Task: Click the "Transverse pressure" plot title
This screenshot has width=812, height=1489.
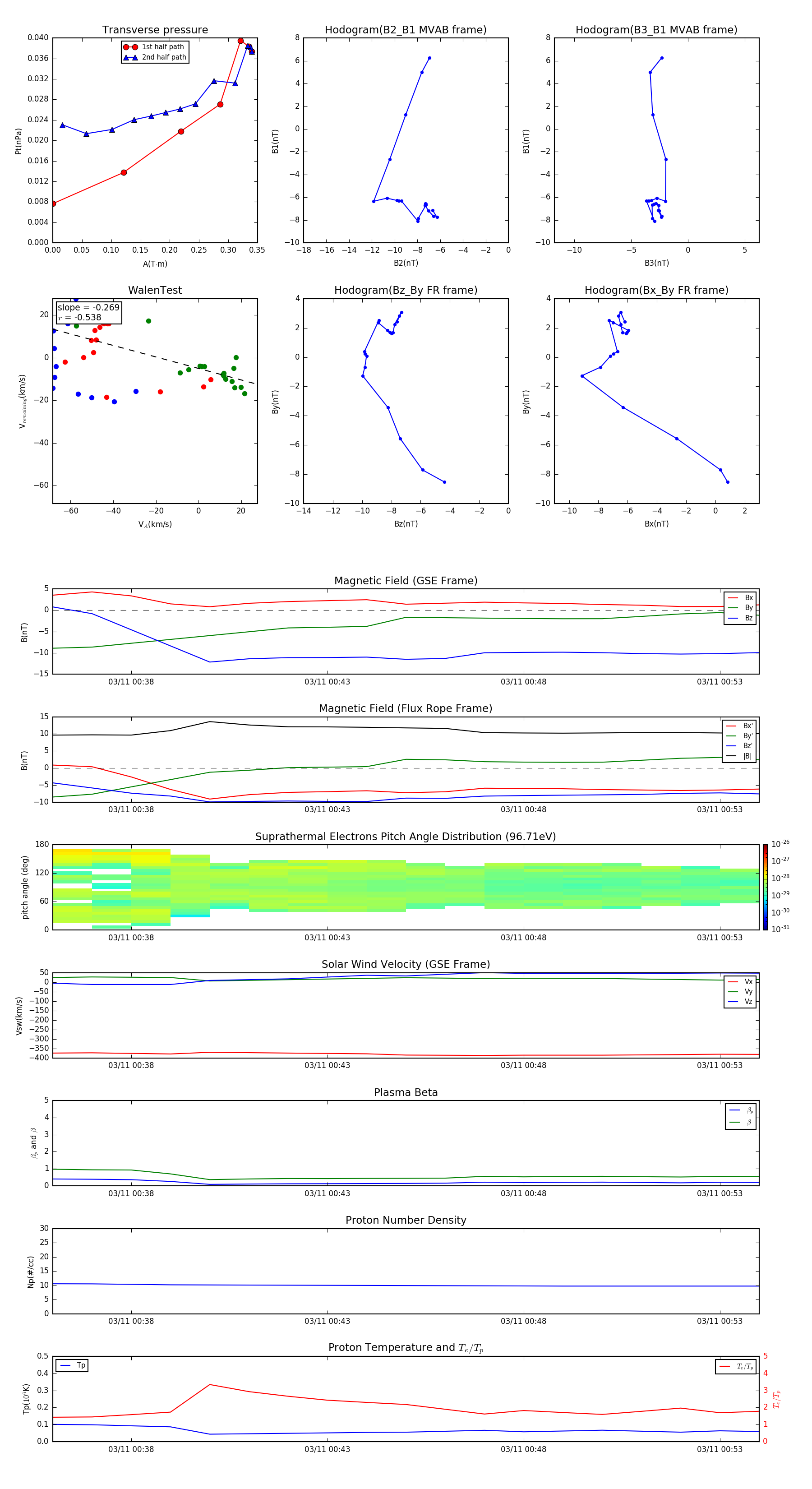Action: point(155,30)
